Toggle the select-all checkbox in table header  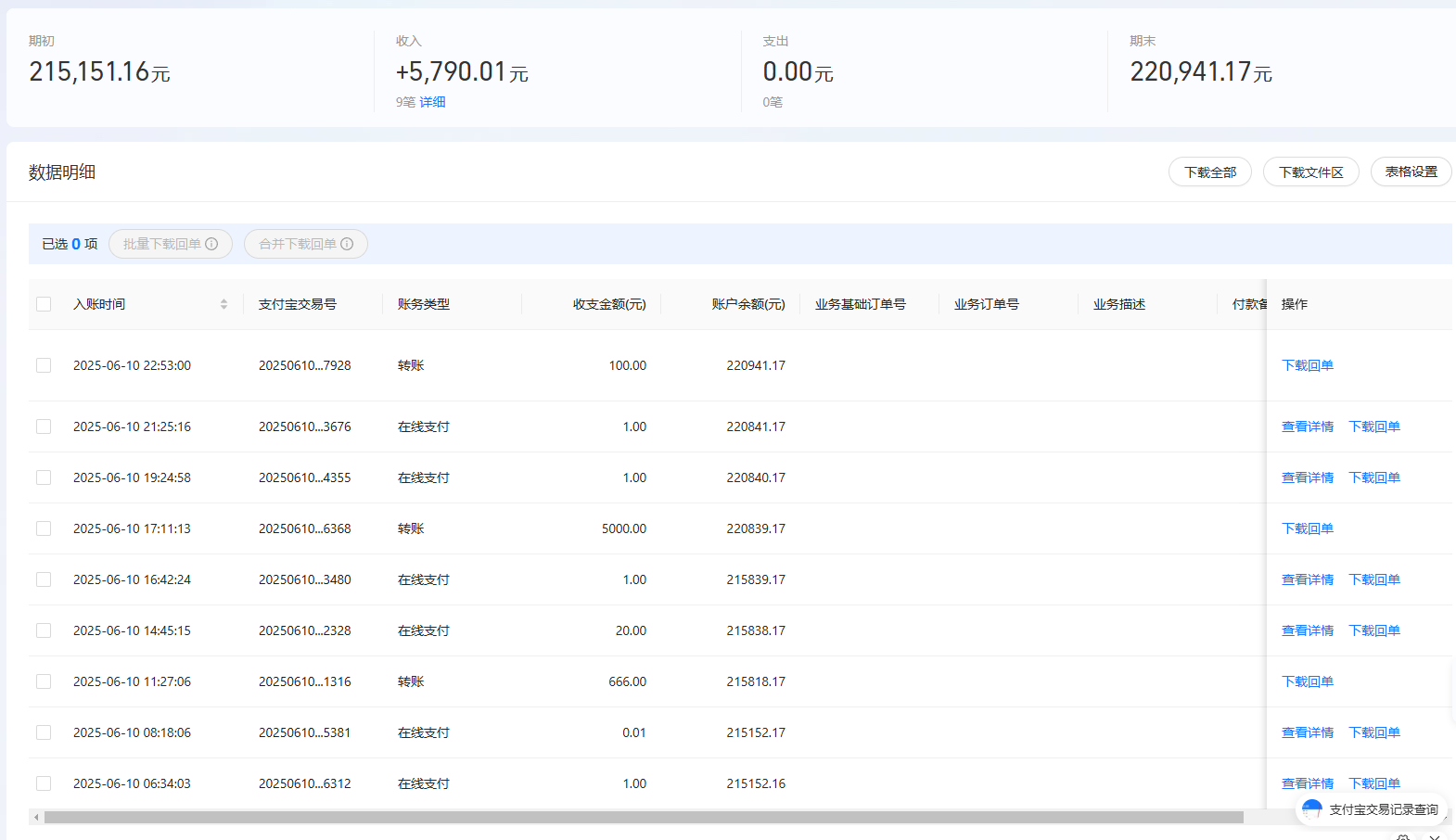pos(44,304)
